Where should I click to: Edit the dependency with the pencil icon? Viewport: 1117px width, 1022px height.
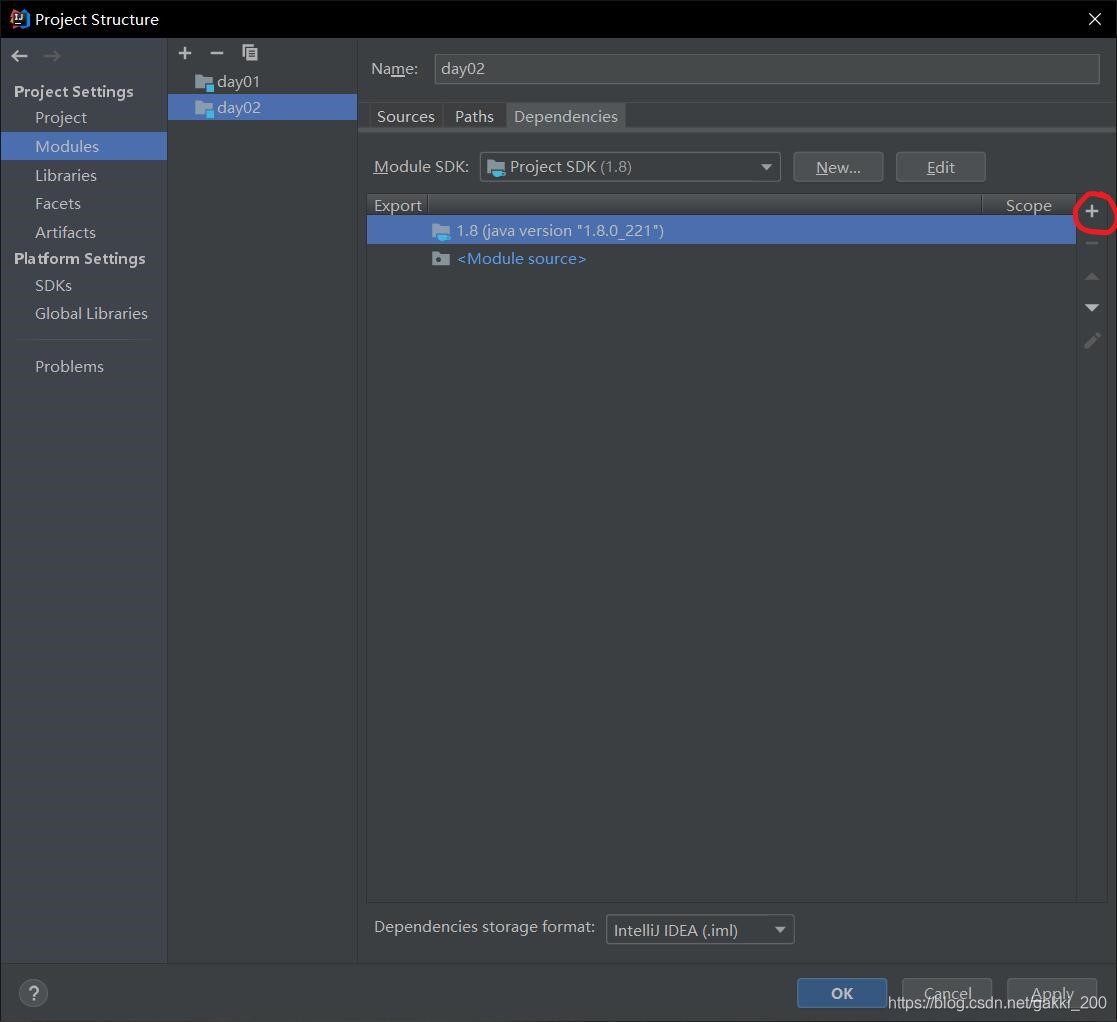click(1092, 340)
